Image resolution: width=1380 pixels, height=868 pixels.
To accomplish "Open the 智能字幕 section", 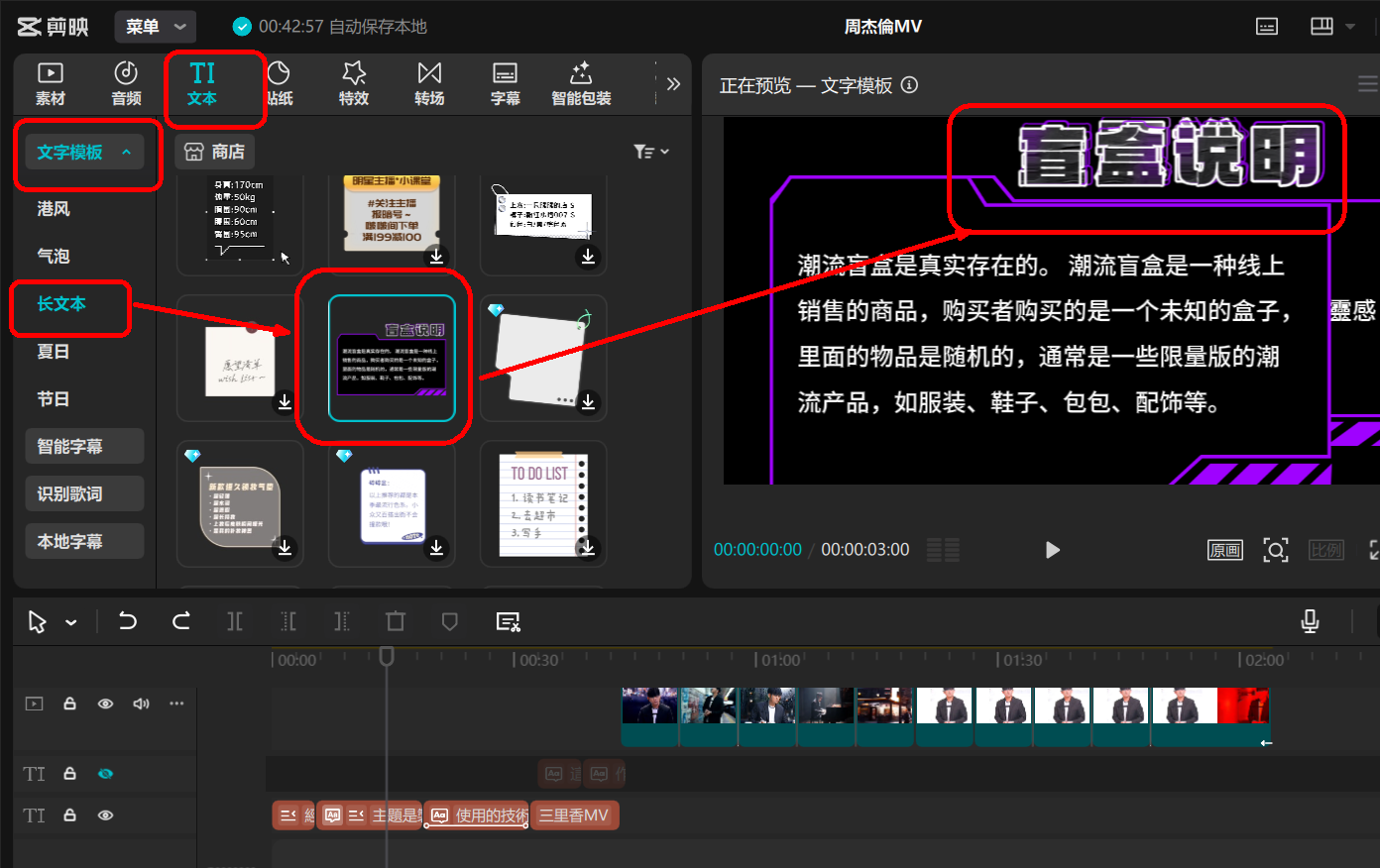I will click(84, 446).
